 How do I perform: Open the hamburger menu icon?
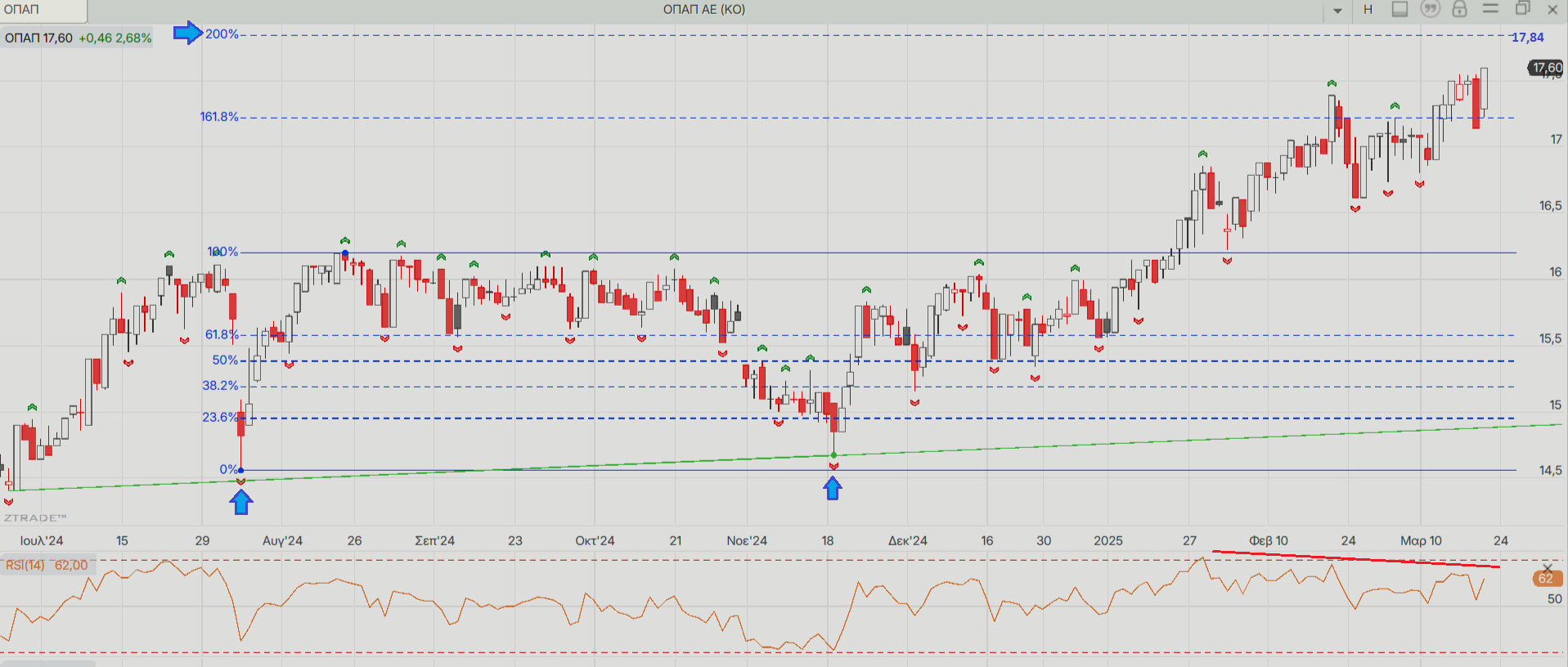[1490, 8]
